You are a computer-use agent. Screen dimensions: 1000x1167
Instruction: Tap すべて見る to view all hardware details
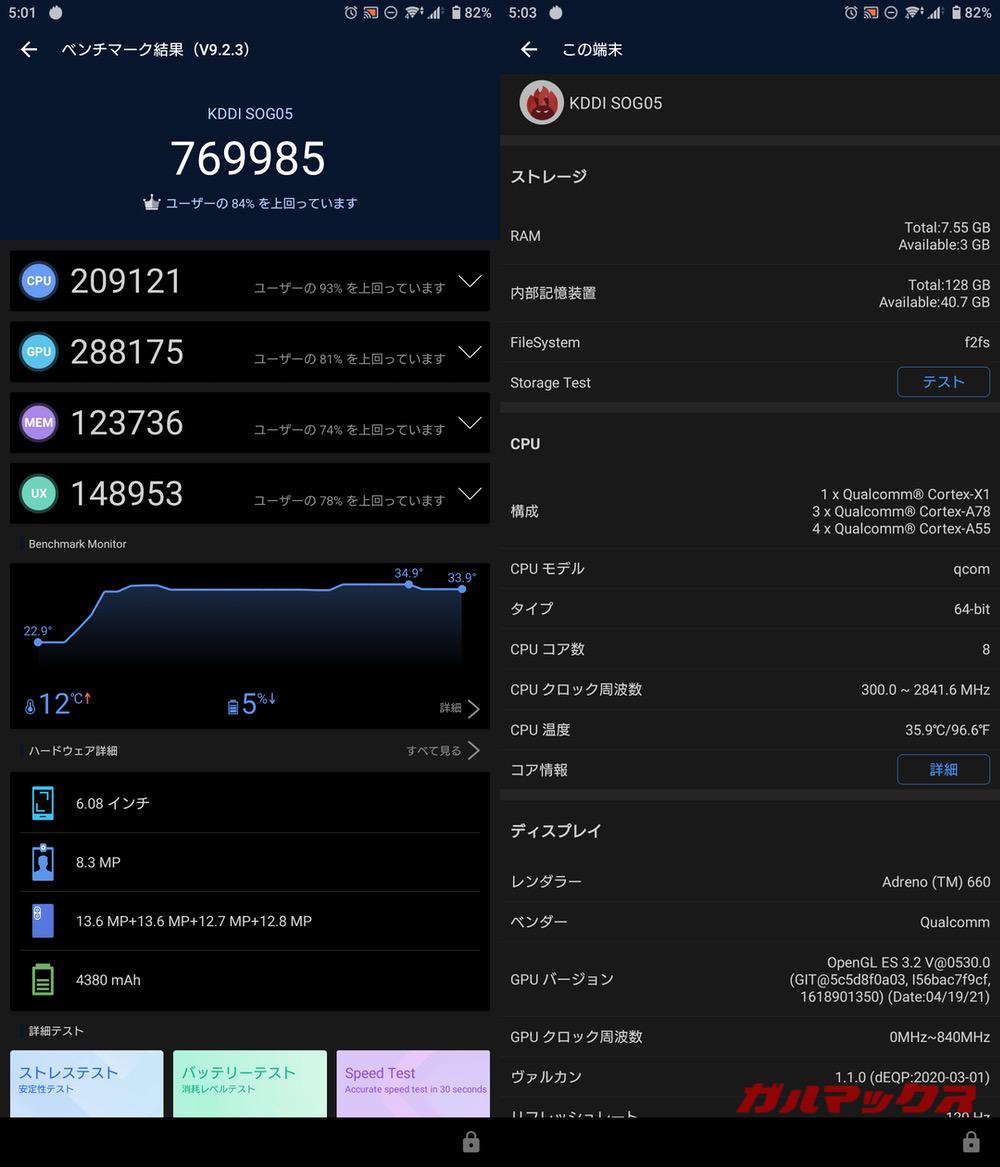tap(436, 750)
